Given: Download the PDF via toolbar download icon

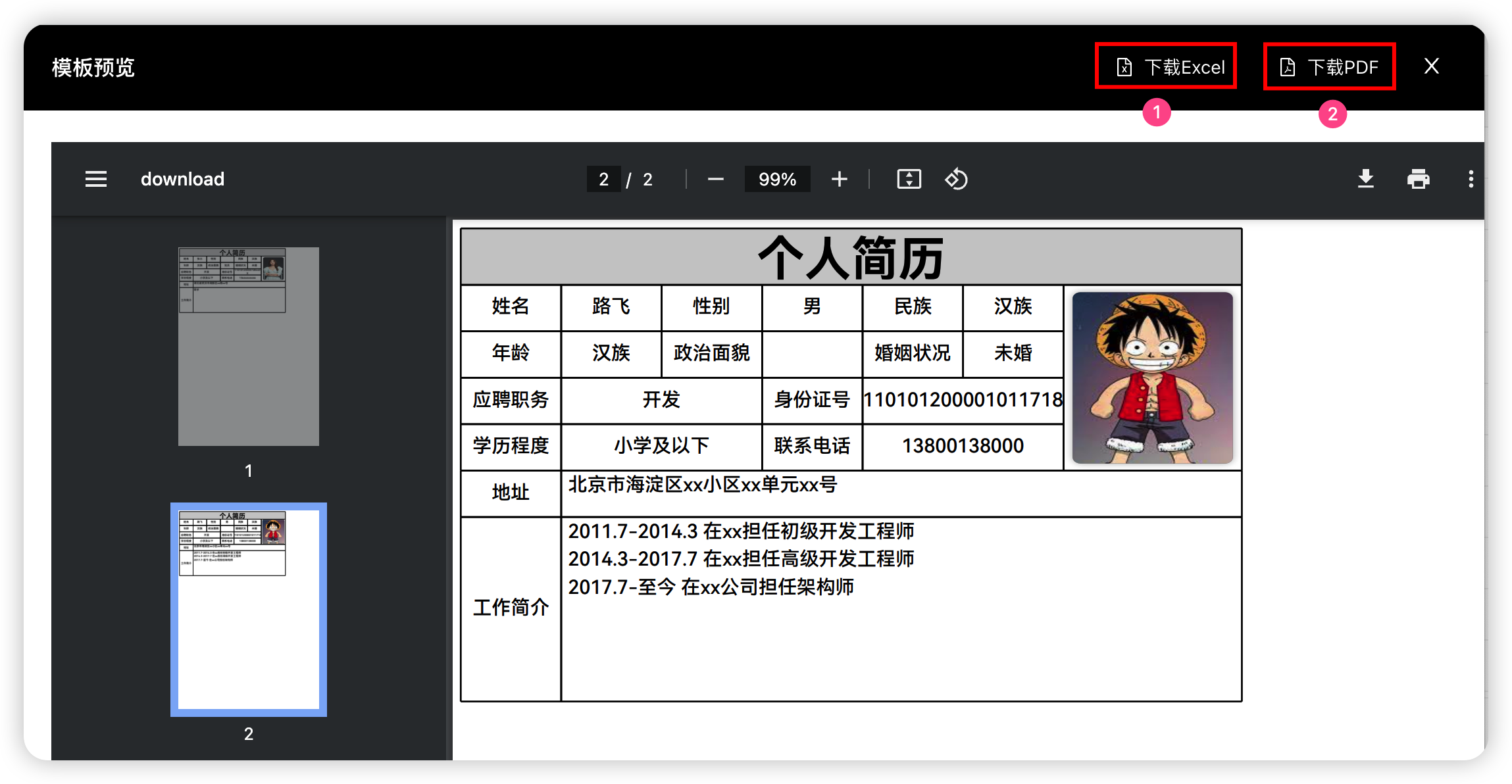Looking at the screenshot, I should (x=1366, y=179).
